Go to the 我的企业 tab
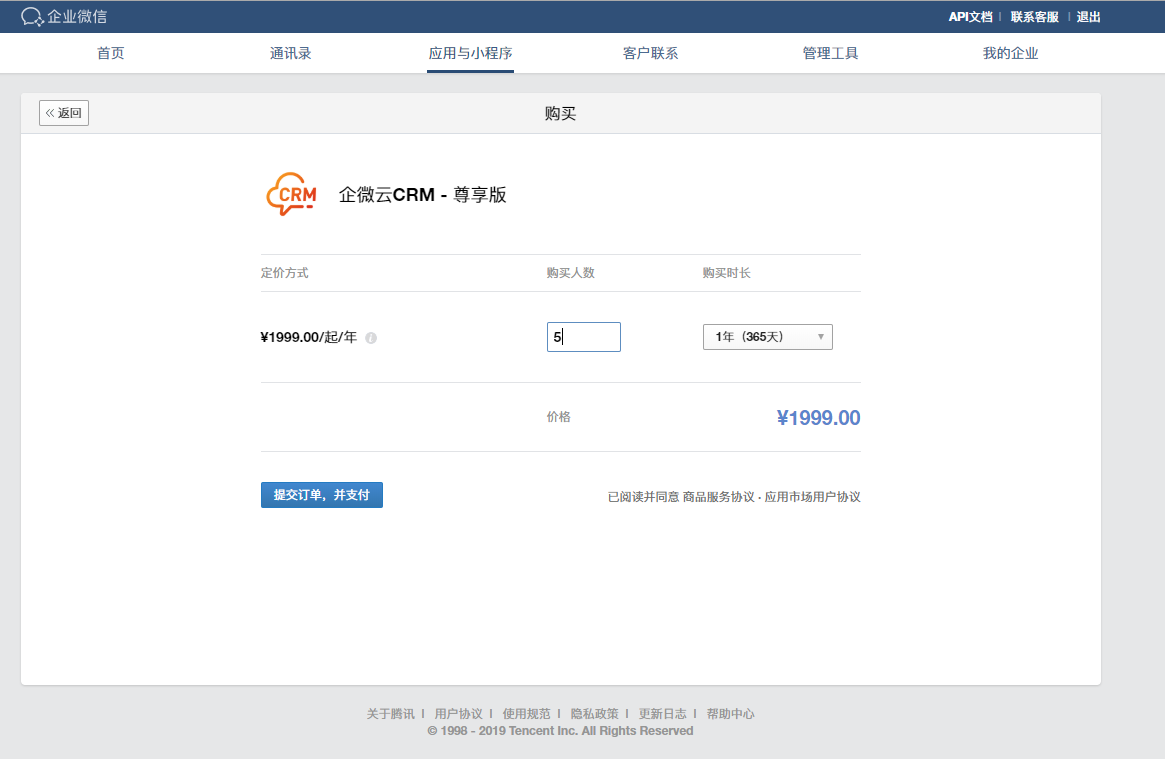Image resolution: width=1165 pixels, height=759 pixels. (x=1010, y=53)
